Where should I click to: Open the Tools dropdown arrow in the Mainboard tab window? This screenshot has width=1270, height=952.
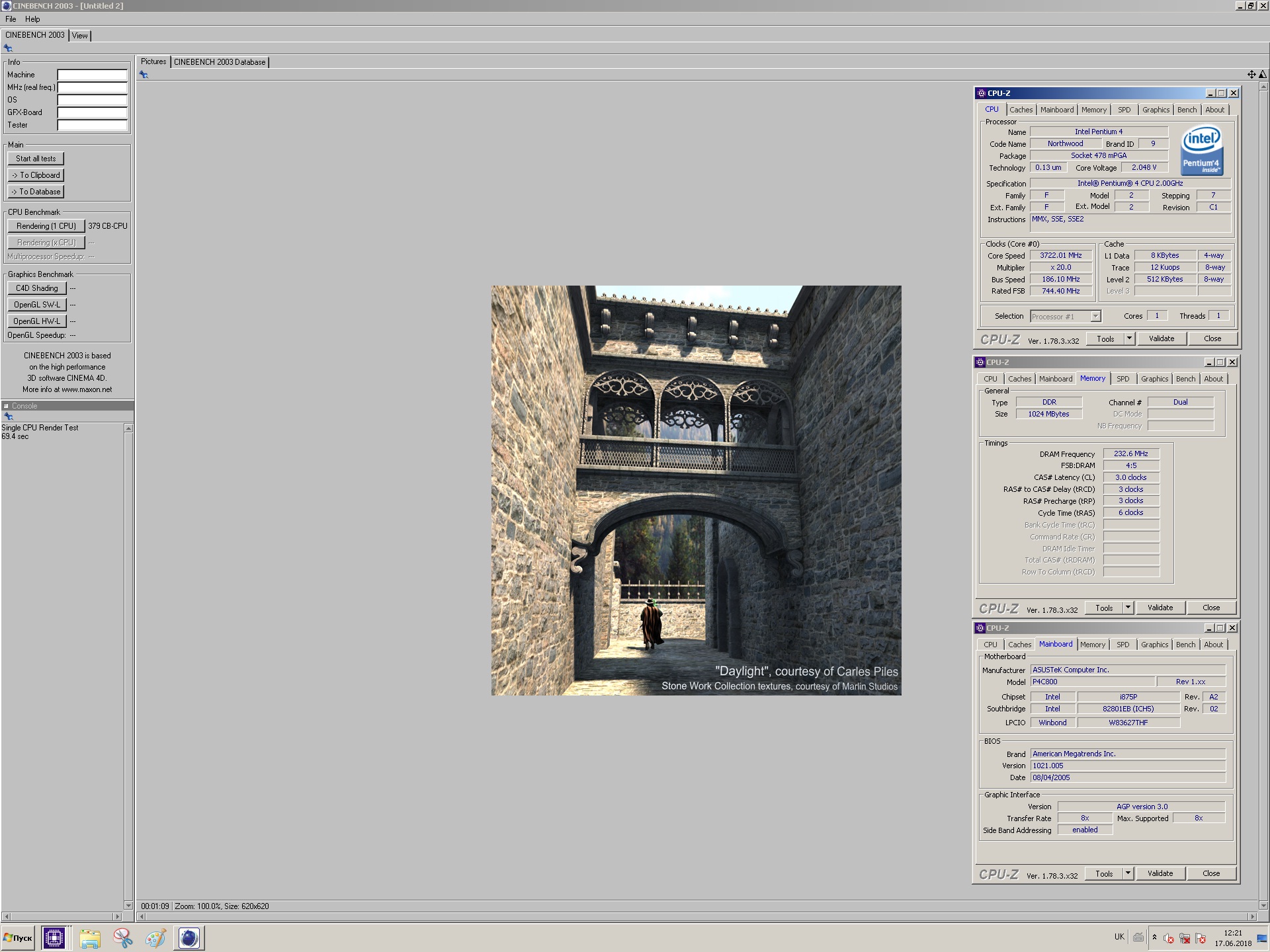pos(1128,873)
